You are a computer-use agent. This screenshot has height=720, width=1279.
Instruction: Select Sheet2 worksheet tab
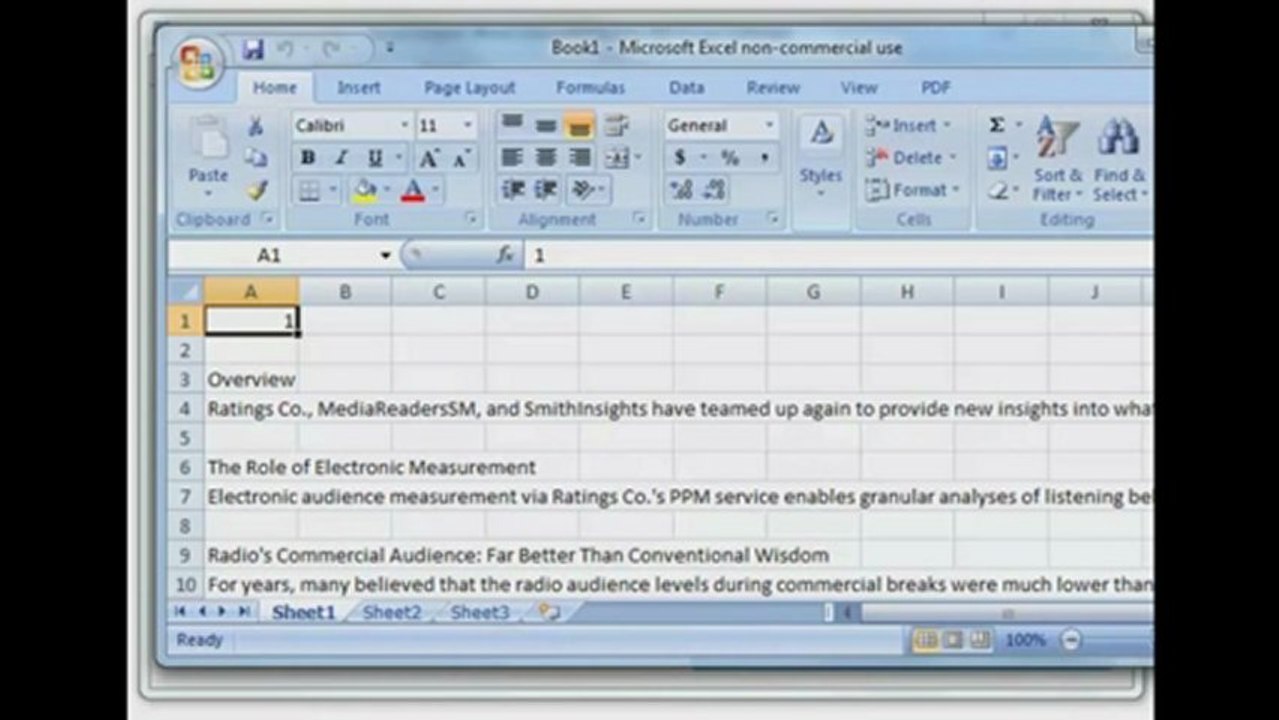[x=391, y=613]
